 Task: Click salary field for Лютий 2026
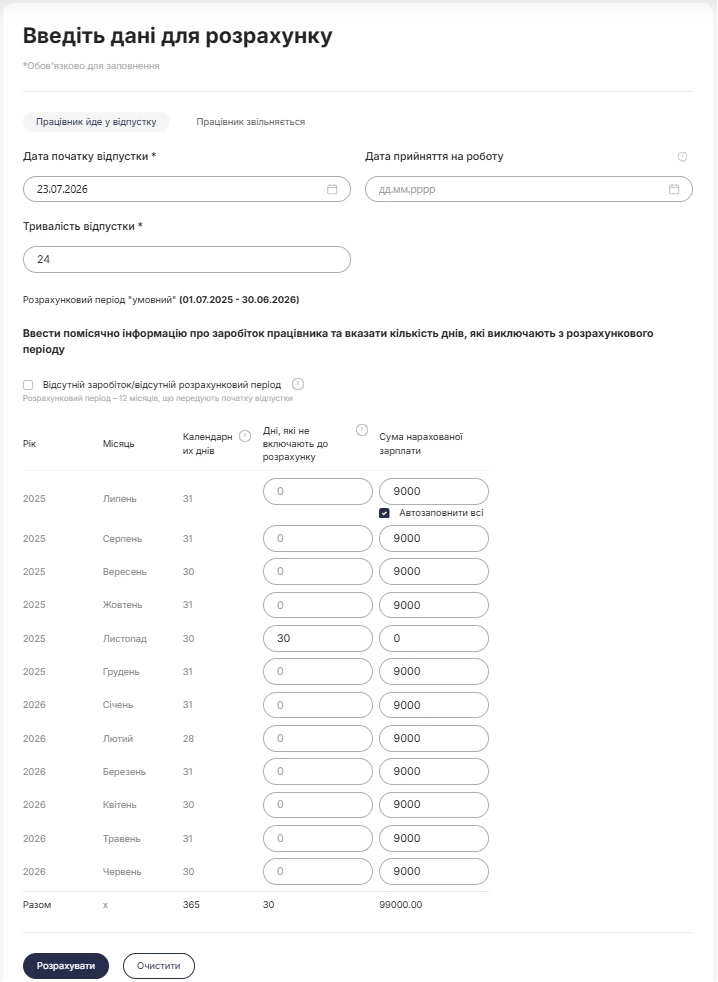click(x=434, y=738)
